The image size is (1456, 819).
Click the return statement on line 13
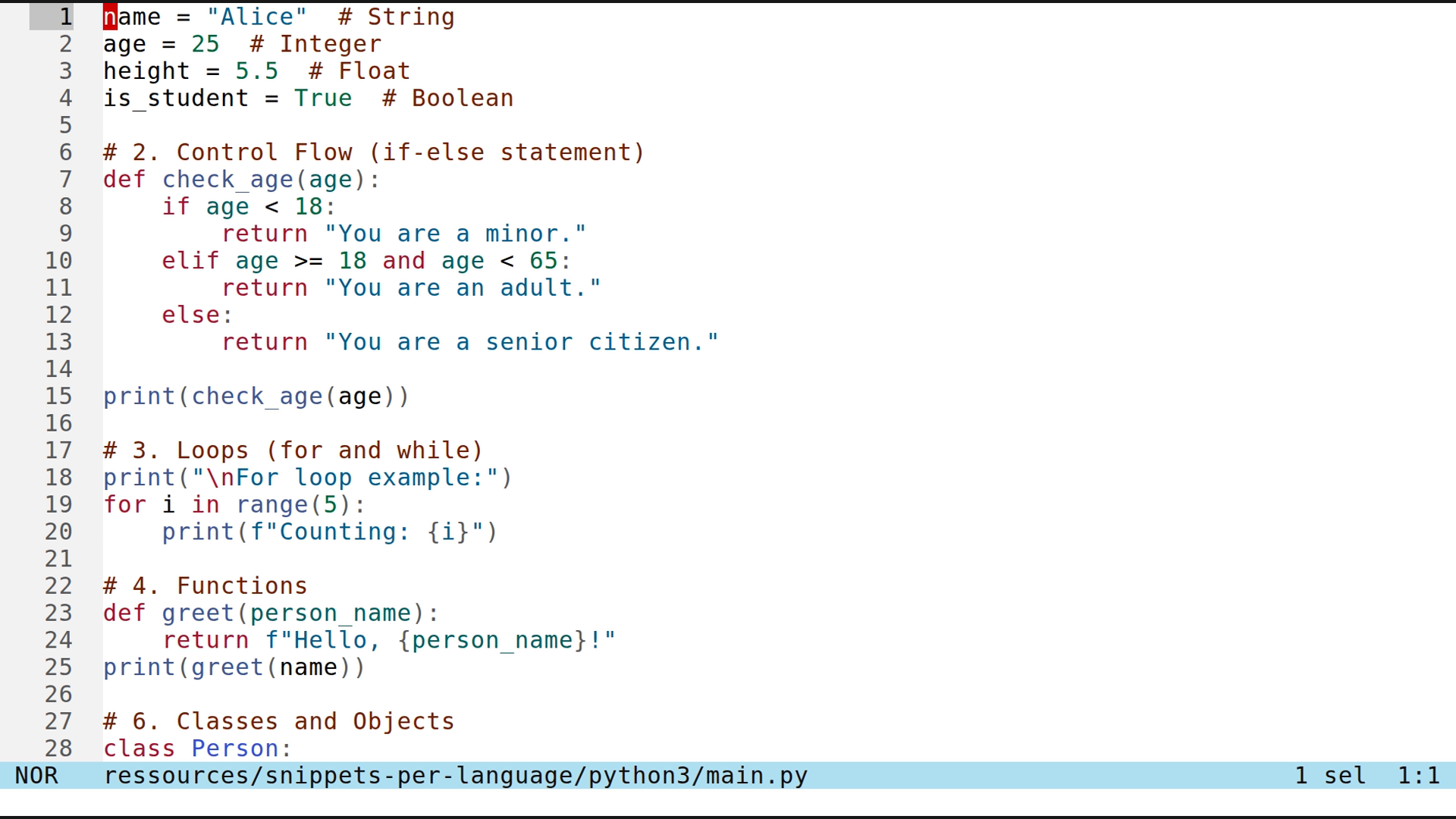pos(264,342)
